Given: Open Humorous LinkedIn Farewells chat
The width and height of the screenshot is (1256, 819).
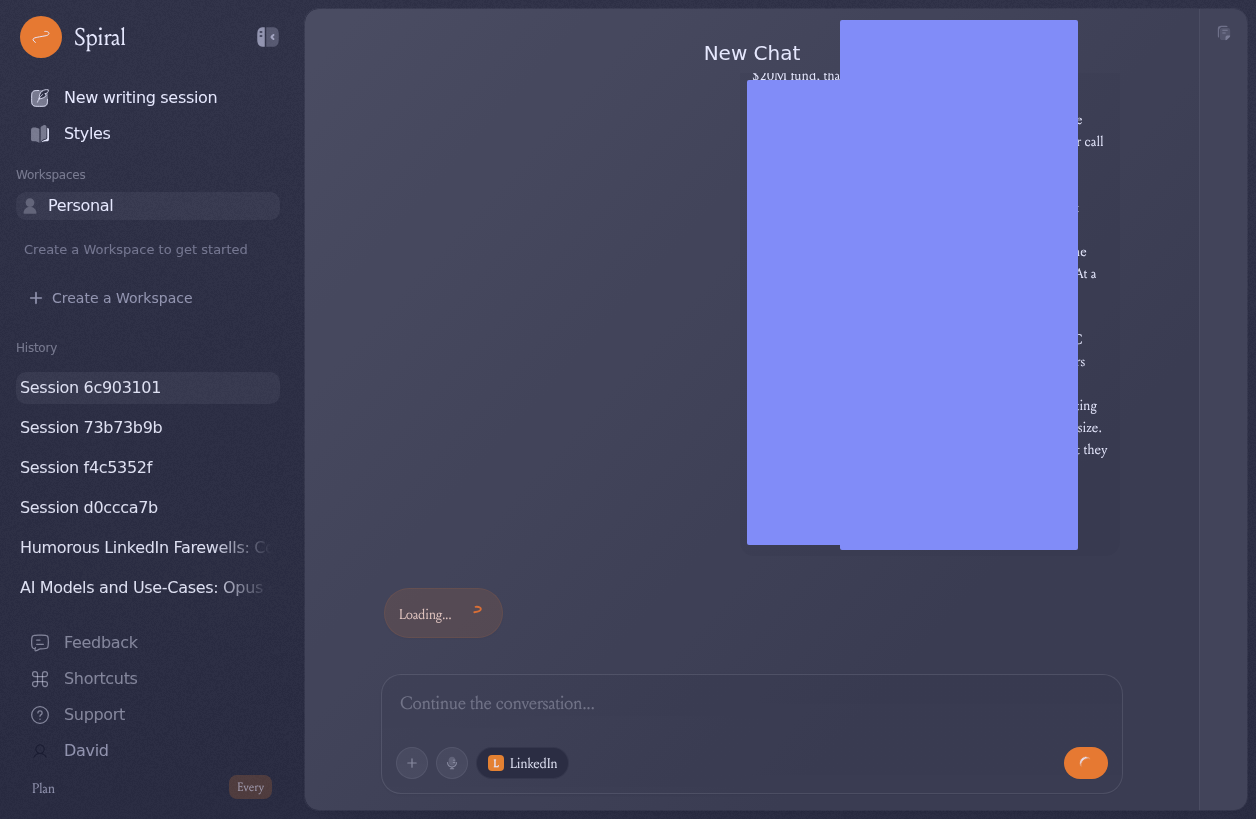Looking at the screenshot, I should (144, 548).
